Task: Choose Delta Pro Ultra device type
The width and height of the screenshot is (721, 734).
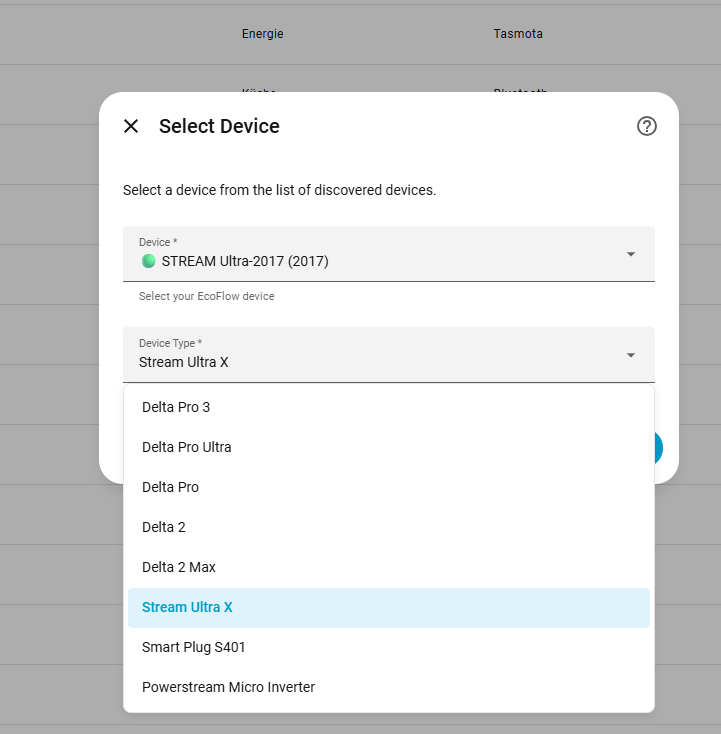Action: pyautogui.click(x=187, y=447)
